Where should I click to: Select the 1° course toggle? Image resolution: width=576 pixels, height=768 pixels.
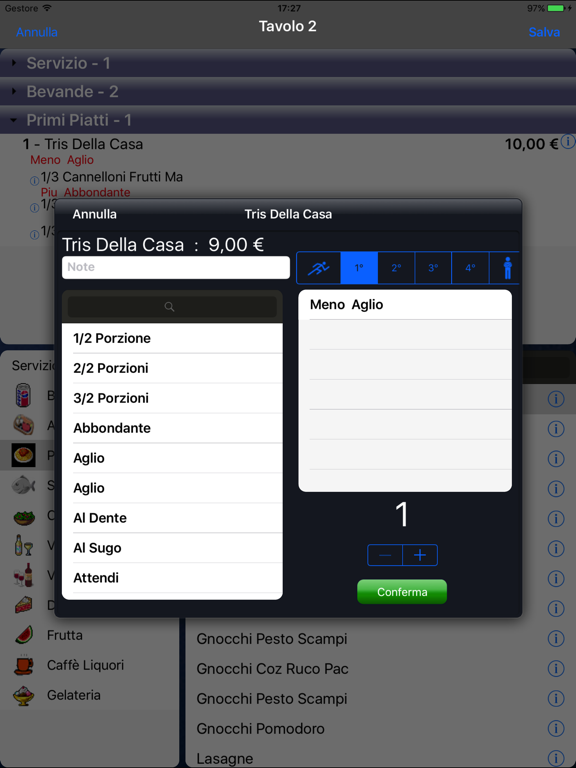coord(359,268)
